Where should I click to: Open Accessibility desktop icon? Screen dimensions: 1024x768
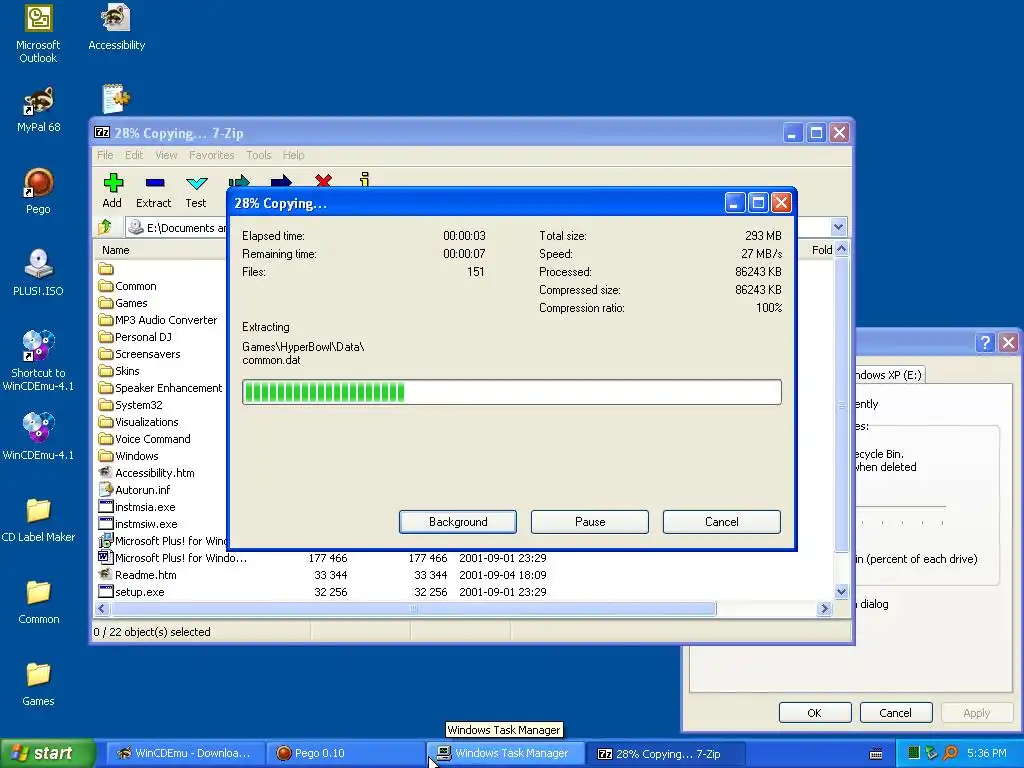(116, 27)
